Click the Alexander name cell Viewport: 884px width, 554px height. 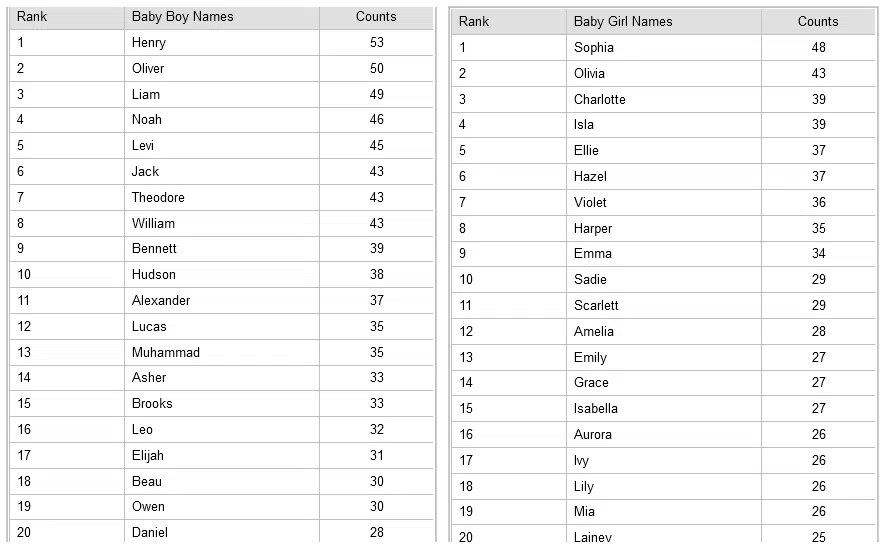click(x=222, y=301)
